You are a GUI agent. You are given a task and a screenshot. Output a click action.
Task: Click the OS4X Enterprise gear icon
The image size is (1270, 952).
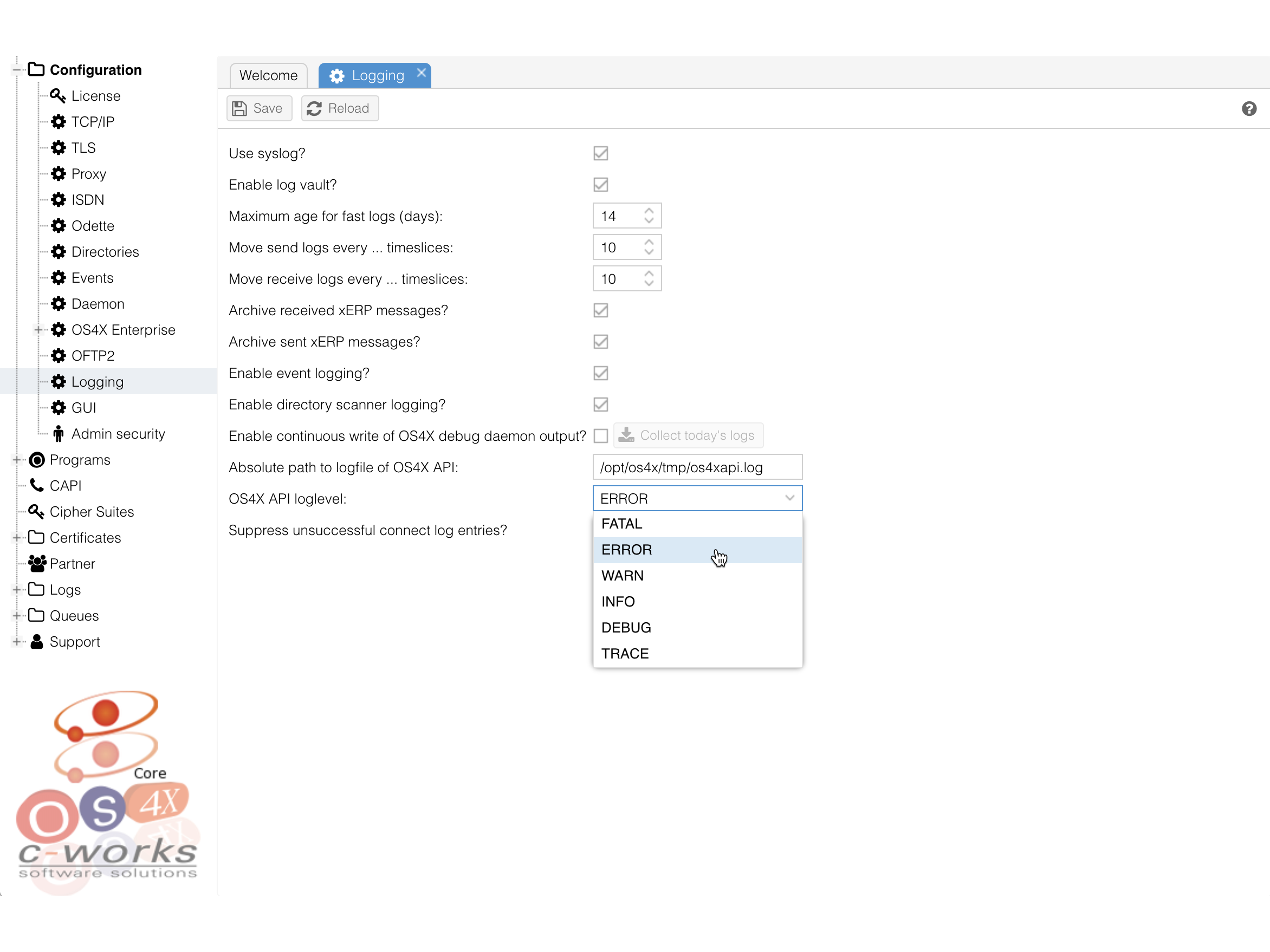[58, 330]
